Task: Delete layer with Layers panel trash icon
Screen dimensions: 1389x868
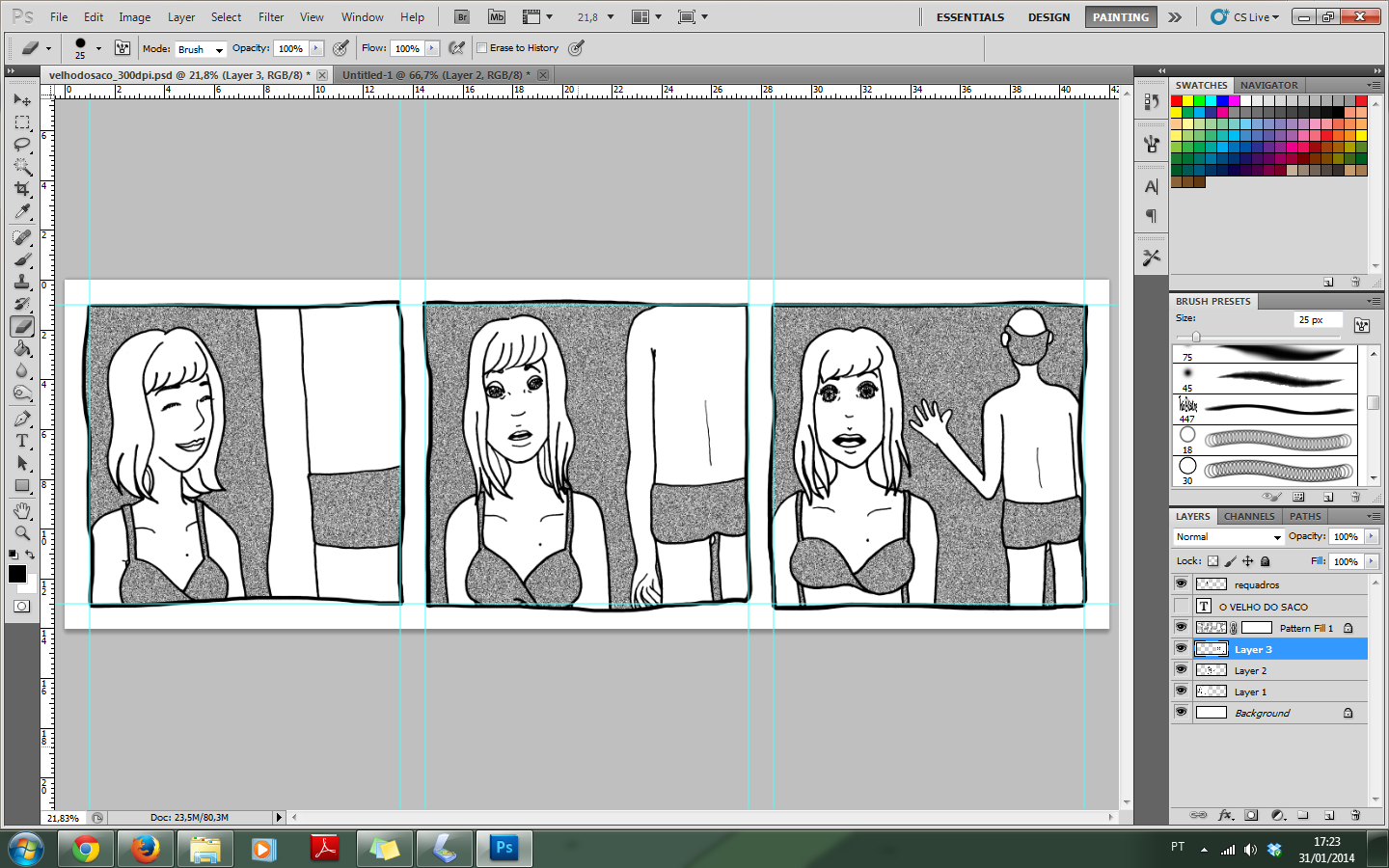Action: tap(1355, 815)
